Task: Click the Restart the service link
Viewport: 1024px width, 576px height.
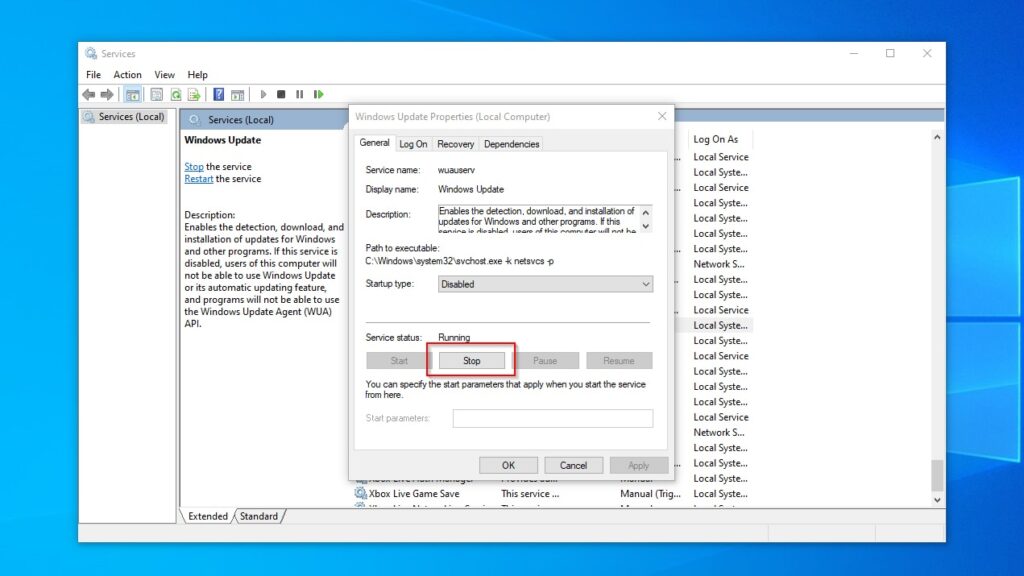Action: [198, 178]
